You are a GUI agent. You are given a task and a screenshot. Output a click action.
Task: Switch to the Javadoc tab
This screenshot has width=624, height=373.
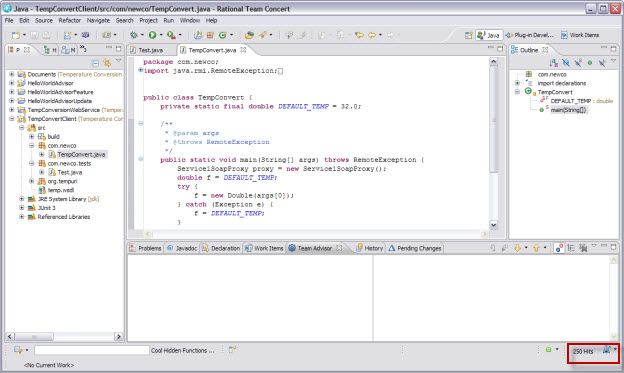coord(182,248)
